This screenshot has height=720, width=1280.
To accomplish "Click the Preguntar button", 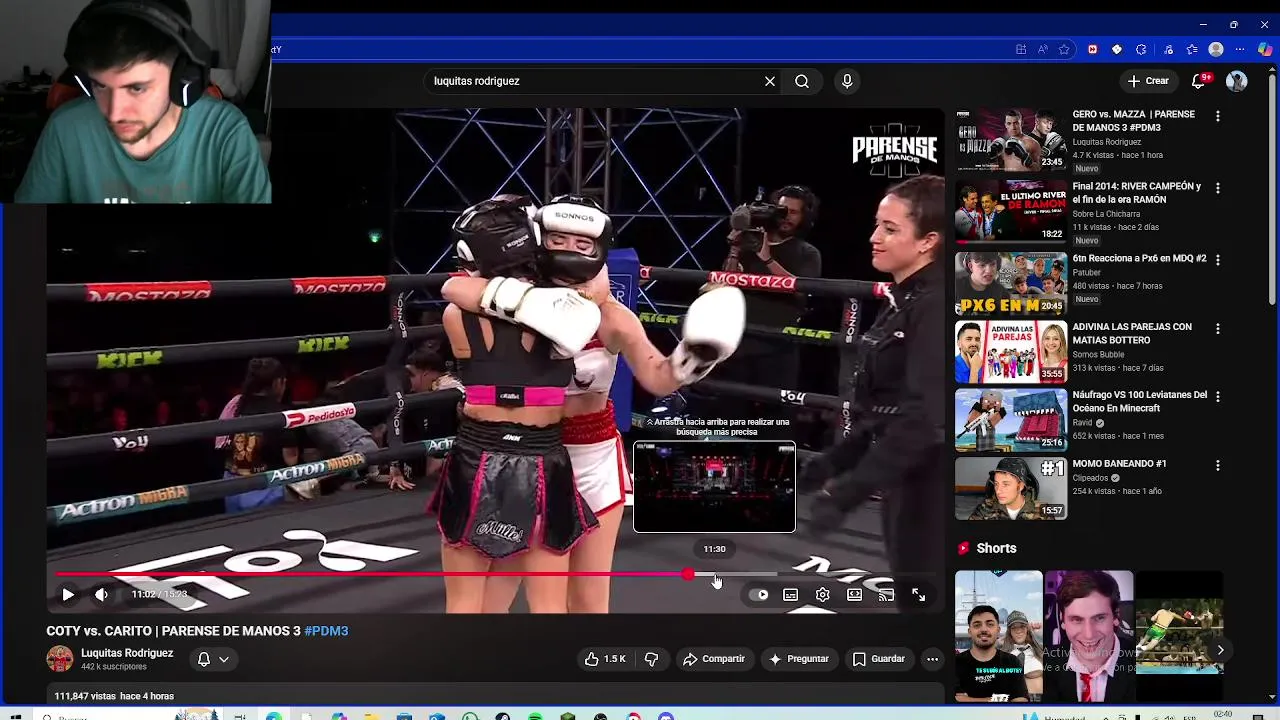I will click(798, 659).
